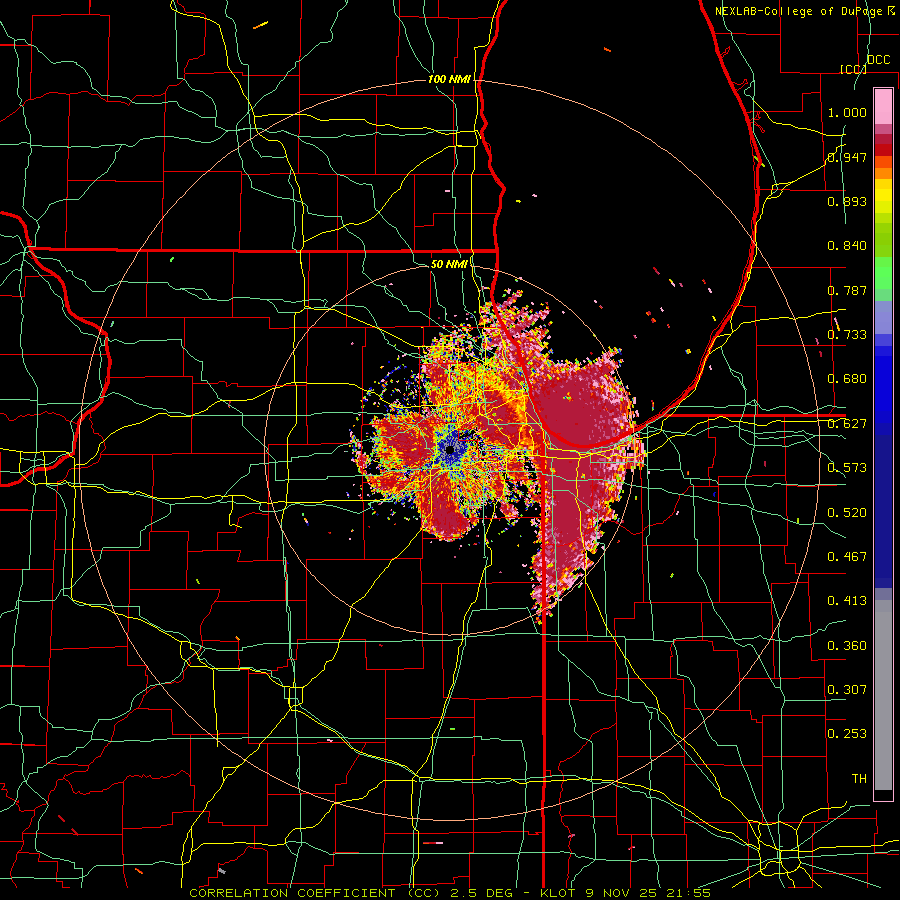The width and height of the screenshot is (900, 900).
Task: Click the 100 NMI range ring label
Action: pyautogui.click(x=448, y=79)
